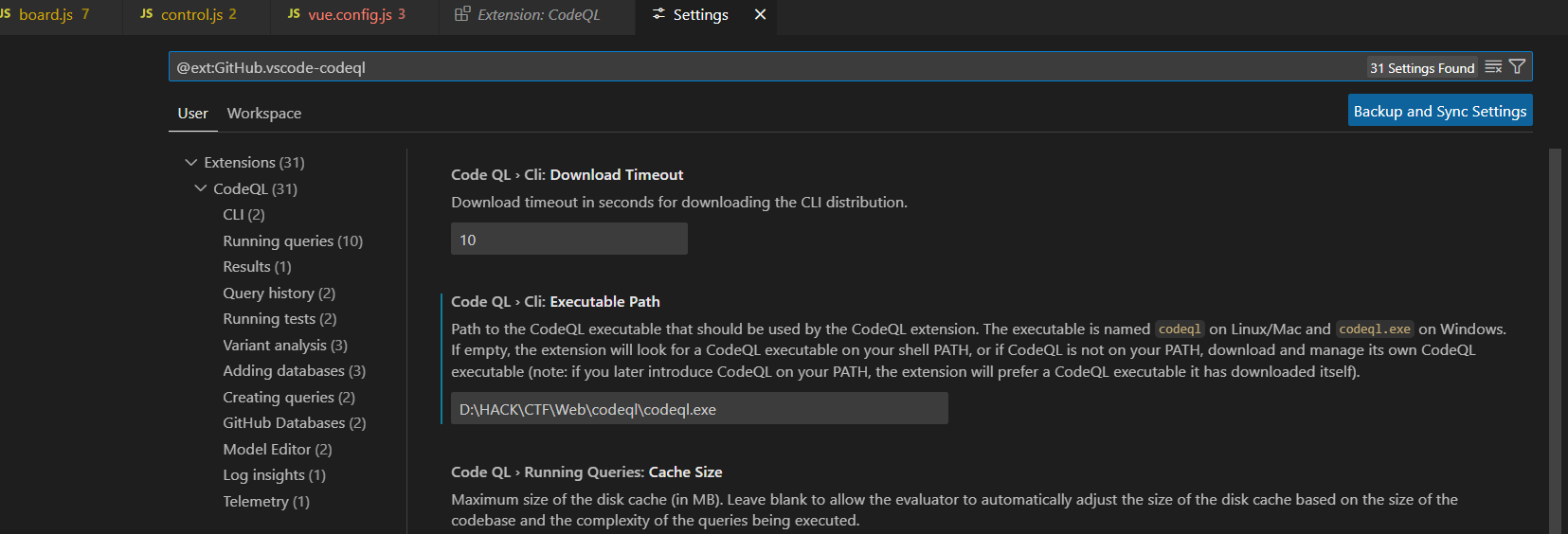Open the Extension: CodeQL tab
This screenshot has width=1568, height=534.
point(537,15)
